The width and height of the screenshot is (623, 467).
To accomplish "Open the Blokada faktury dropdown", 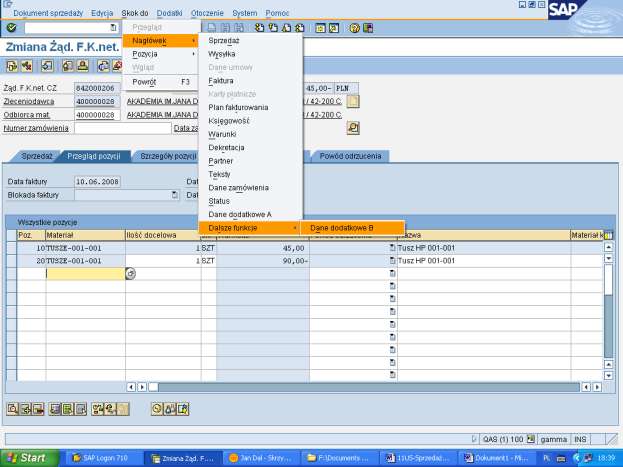I will click(x=174, y=195).
